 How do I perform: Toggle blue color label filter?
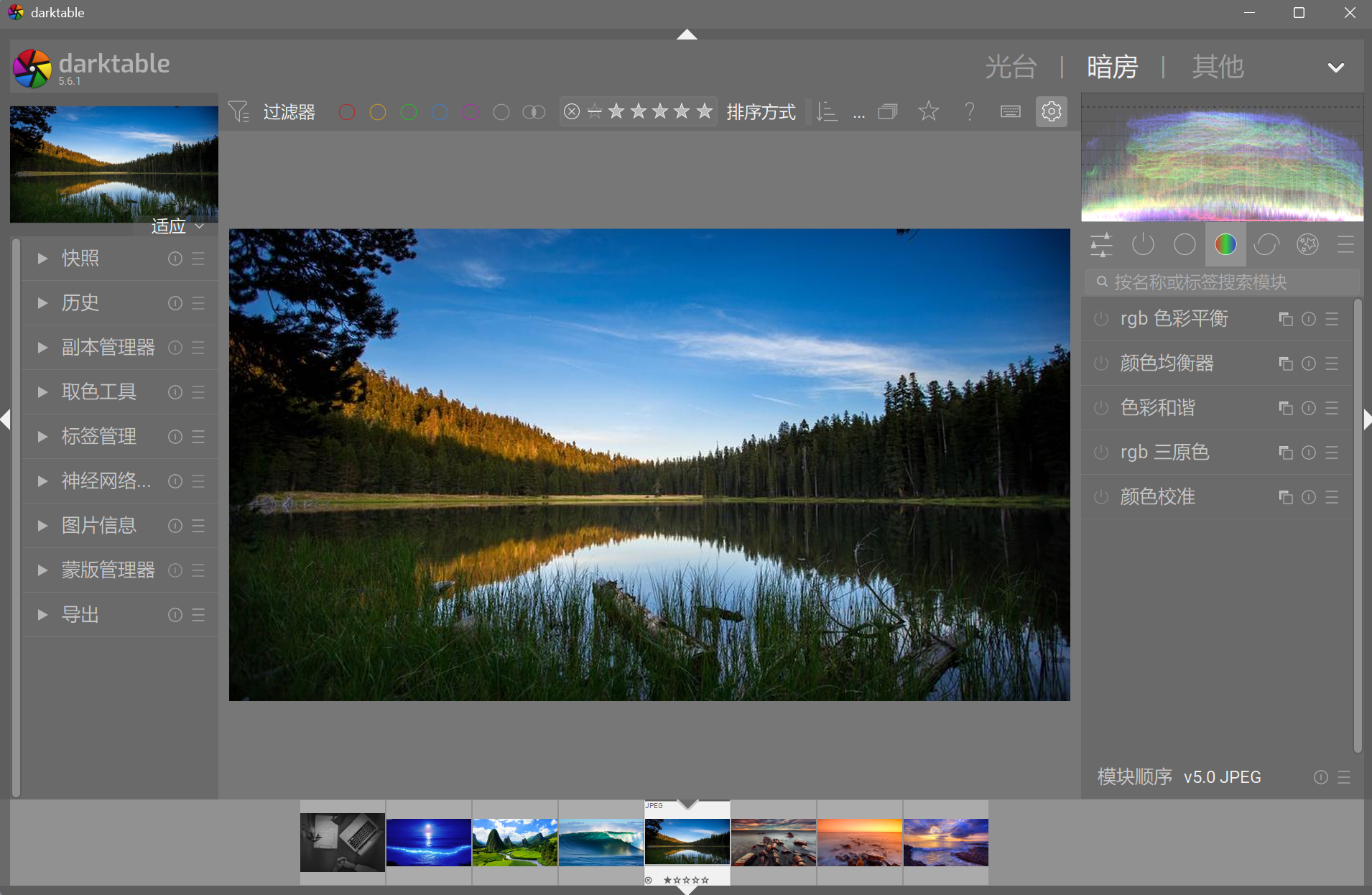pyautogui.click(x=440, y=112)
